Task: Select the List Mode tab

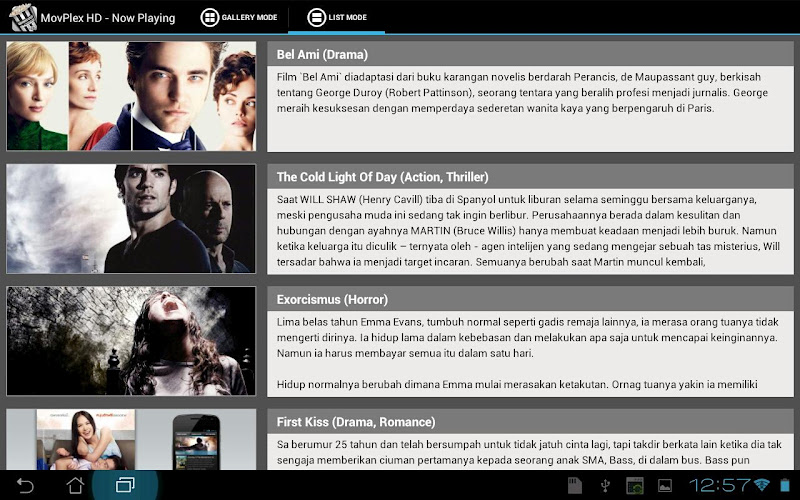Action: point(337,17)
